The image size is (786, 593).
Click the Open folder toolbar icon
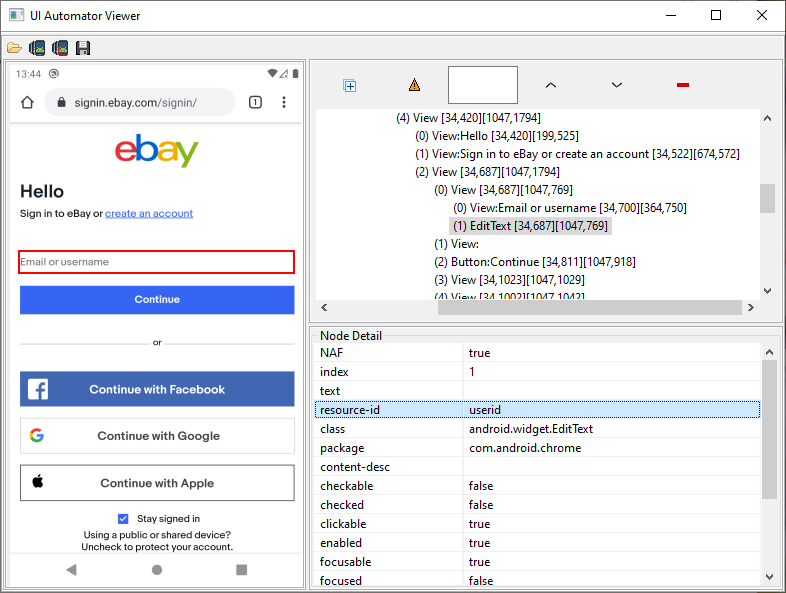[x=14, y=48]
